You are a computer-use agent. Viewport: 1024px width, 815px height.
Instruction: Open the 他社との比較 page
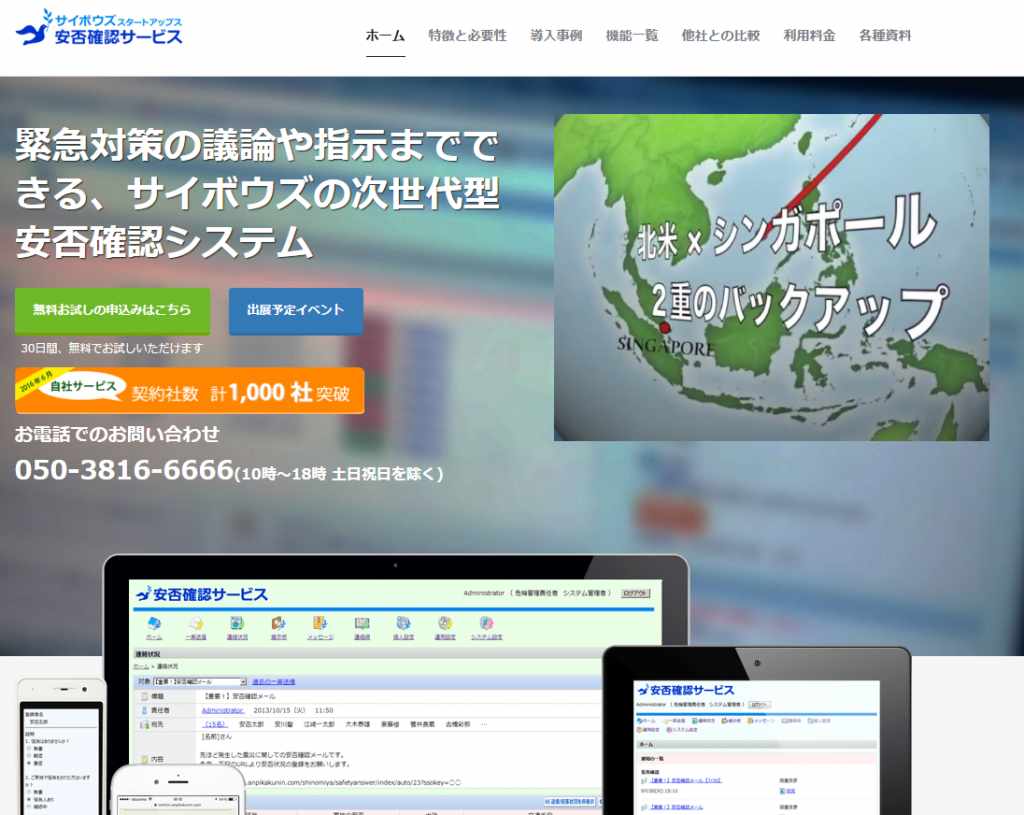[x=721, y=36]
